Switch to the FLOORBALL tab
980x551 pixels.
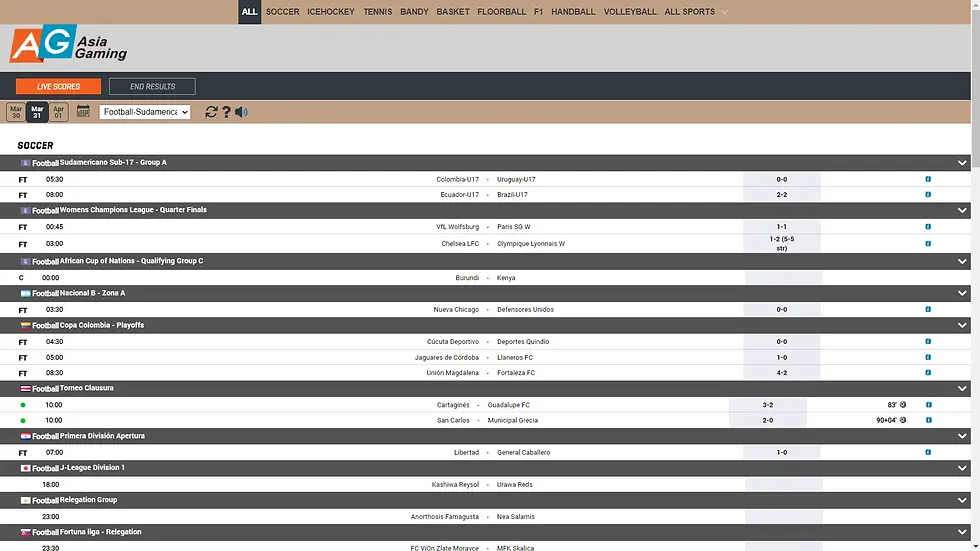[501, 12]
